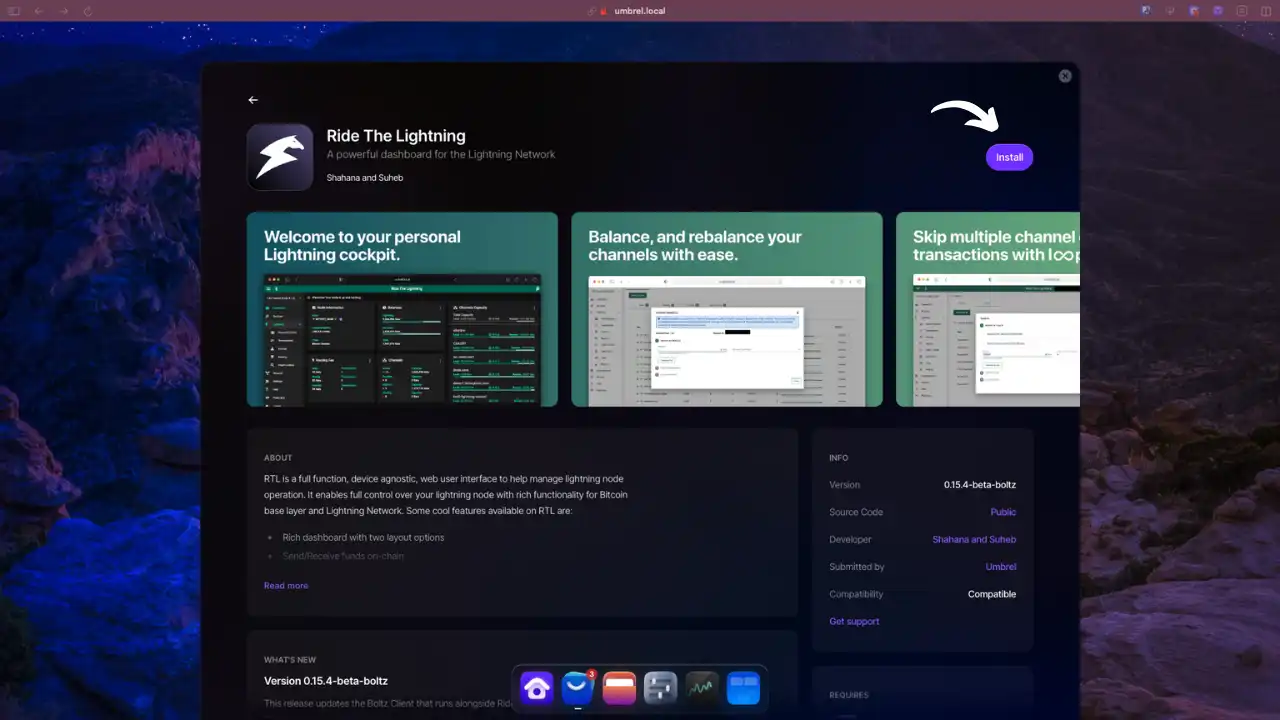Screen dimensions: 1280x720
Task: Click the umbrel.local address bar
Action: click(x=640, y=10)
